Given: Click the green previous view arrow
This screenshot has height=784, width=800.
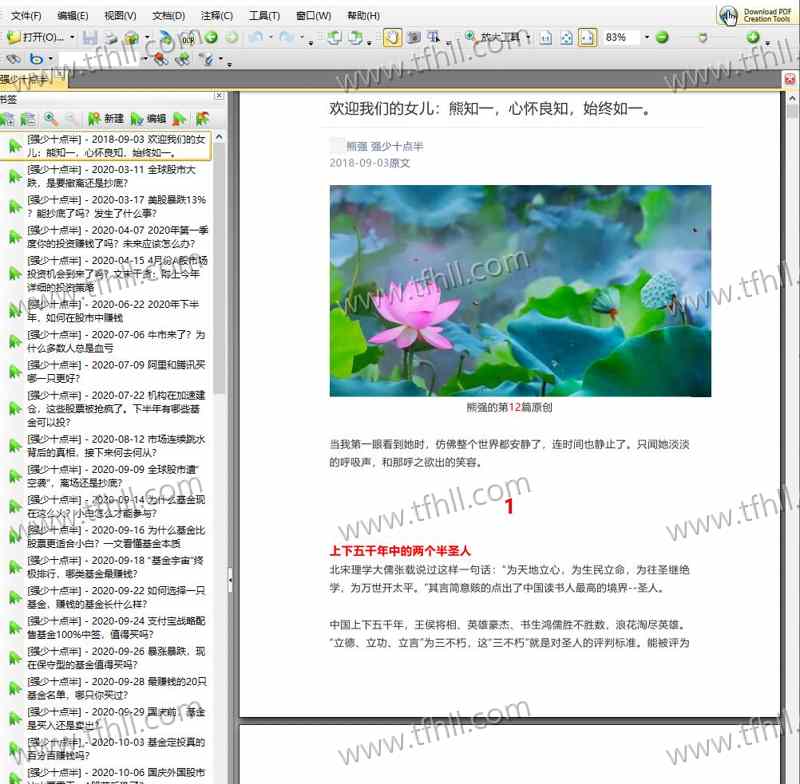Looking at the screenshot, I should click(x=211, y=38).
